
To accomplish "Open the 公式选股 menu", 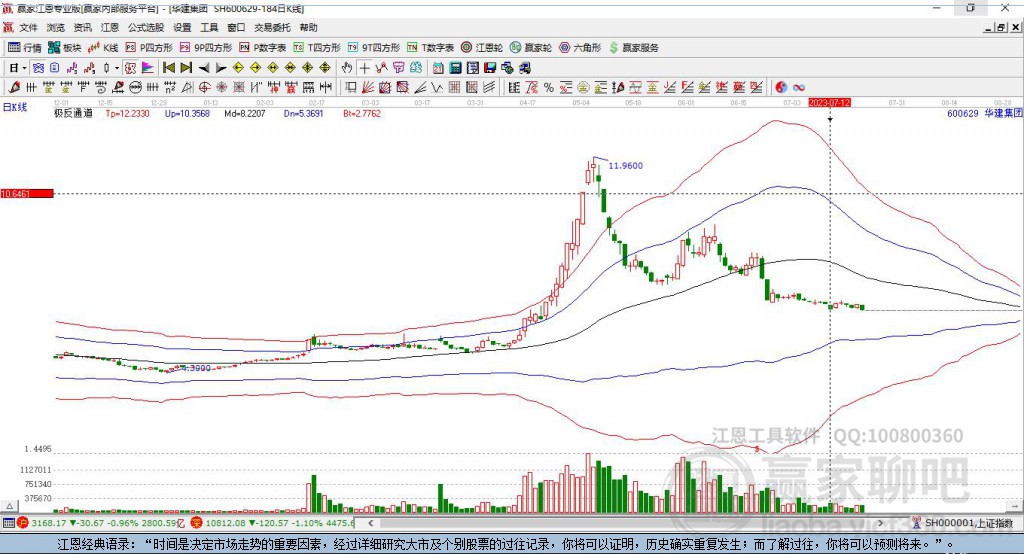I will point(146,27).
